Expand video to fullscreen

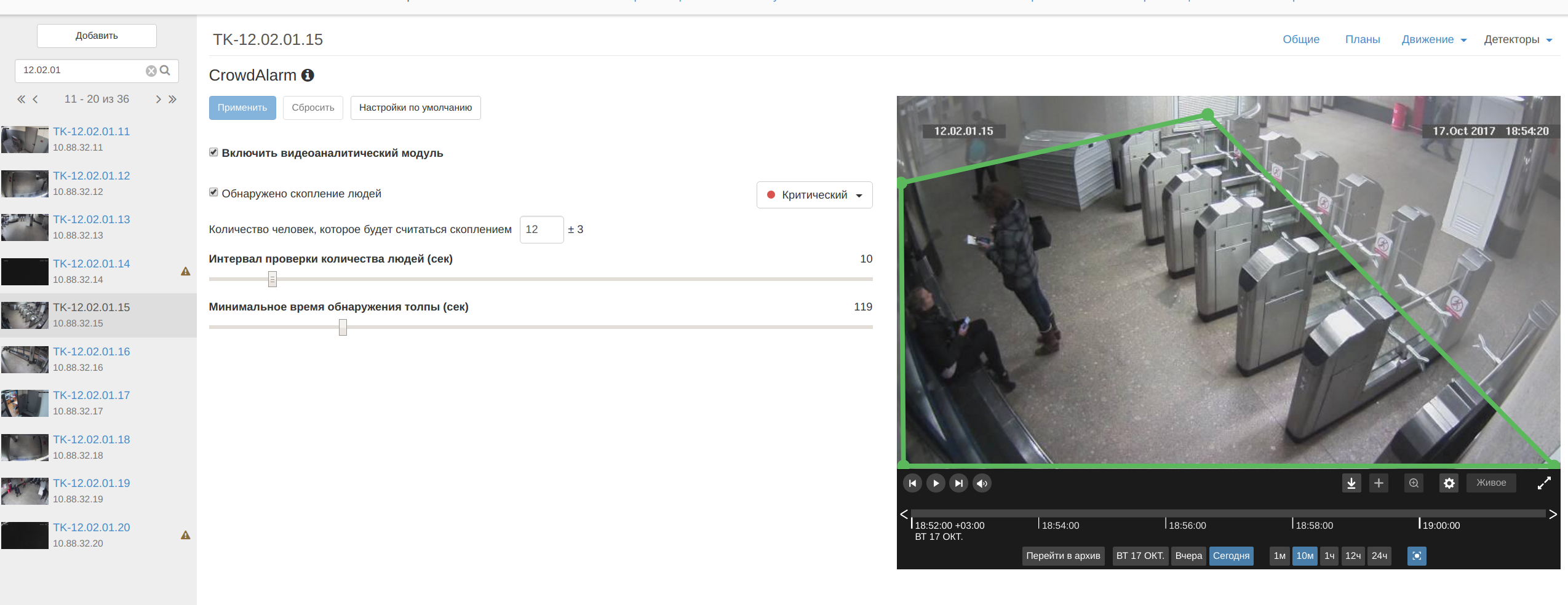[x=1544, y=483]
